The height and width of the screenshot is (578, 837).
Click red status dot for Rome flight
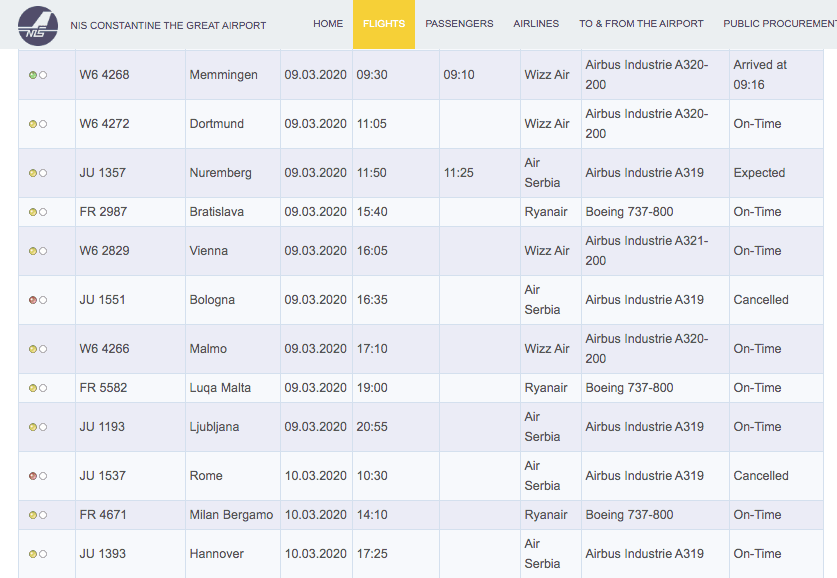pyautogui.click(x=33, y=476)
